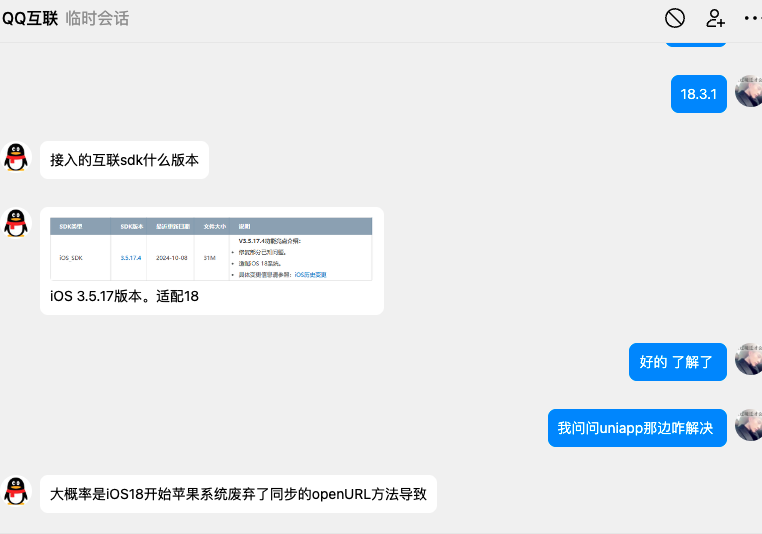
Task: Select message 接入的互联sdk什么版本
Action: 124,160
